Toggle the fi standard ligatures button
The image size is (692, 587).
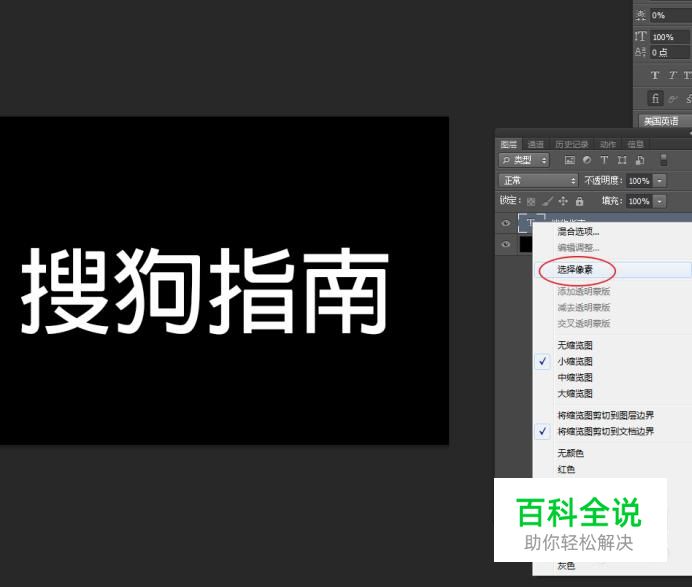(655, 98)
